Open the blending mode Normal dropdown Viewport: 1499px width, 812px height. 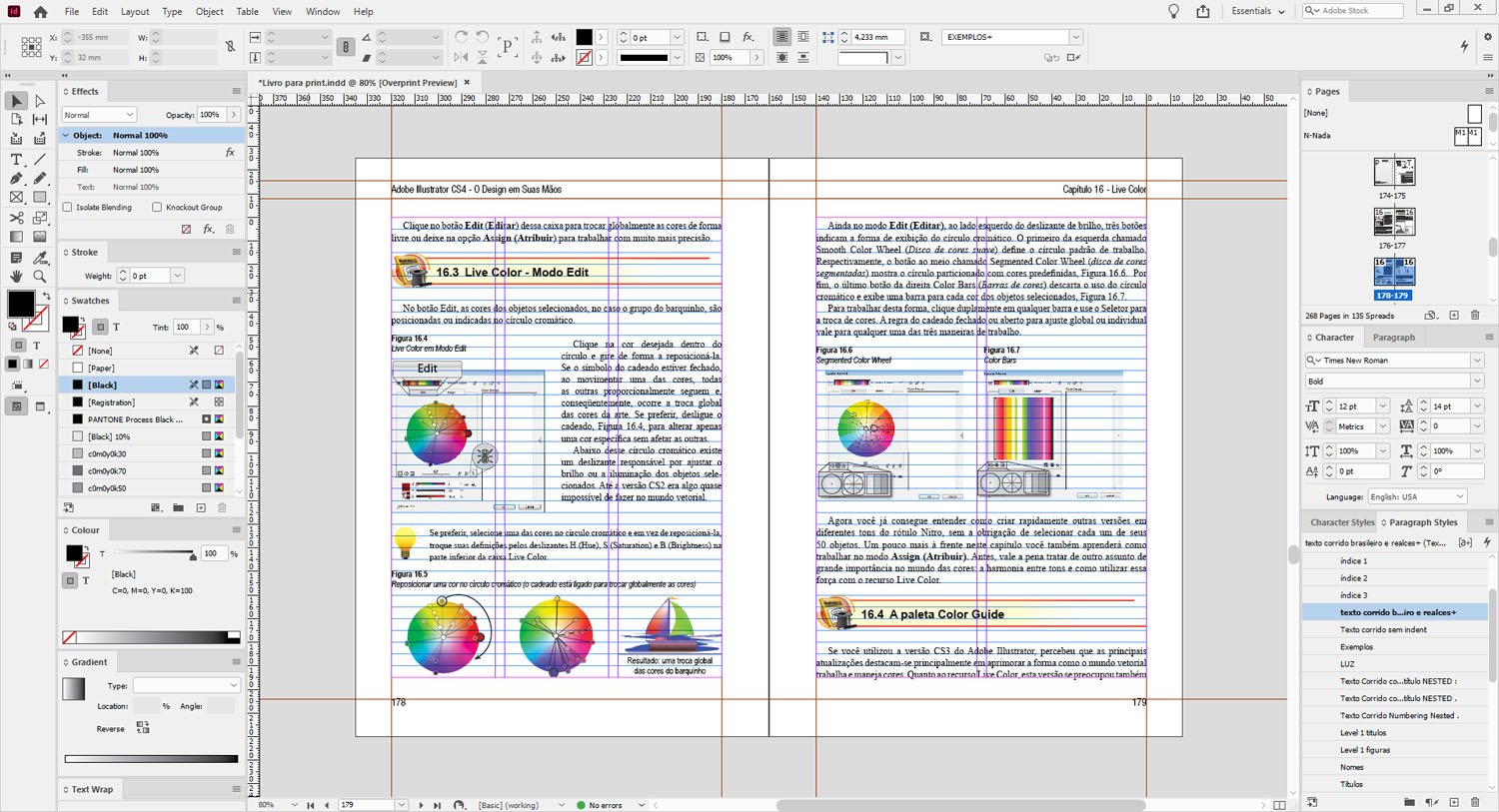click(x=98, y=115)
